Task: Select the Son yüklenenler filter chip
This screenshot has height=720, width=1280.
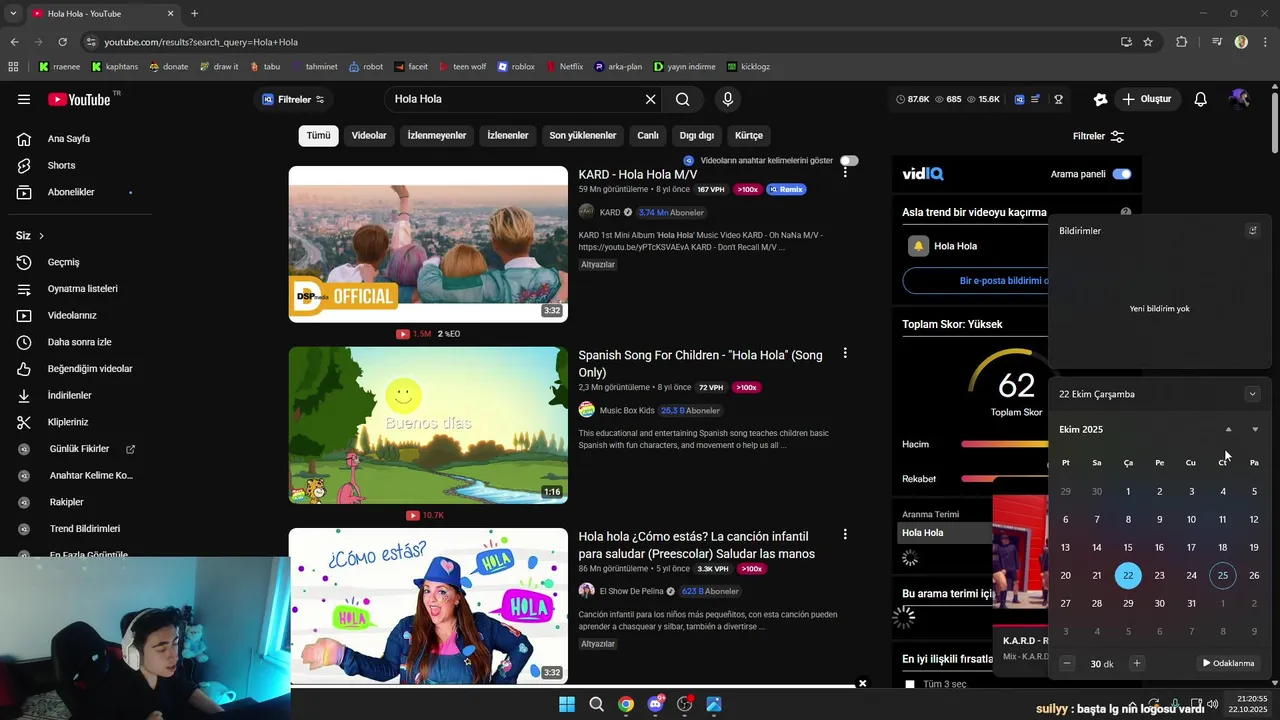Action: tap(583, 136)
